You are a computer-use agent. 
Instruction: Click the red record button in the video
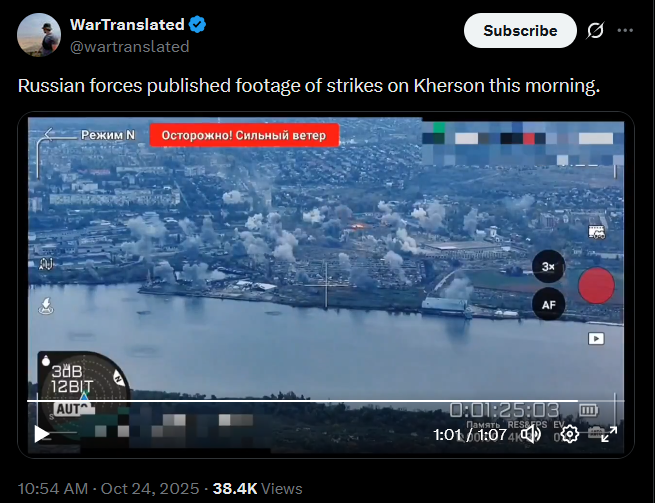click(x=596, y=285)
